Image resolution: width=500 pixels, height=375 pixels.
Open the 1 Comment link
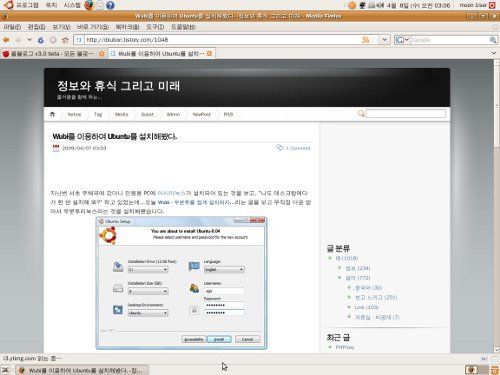(298, 148)
